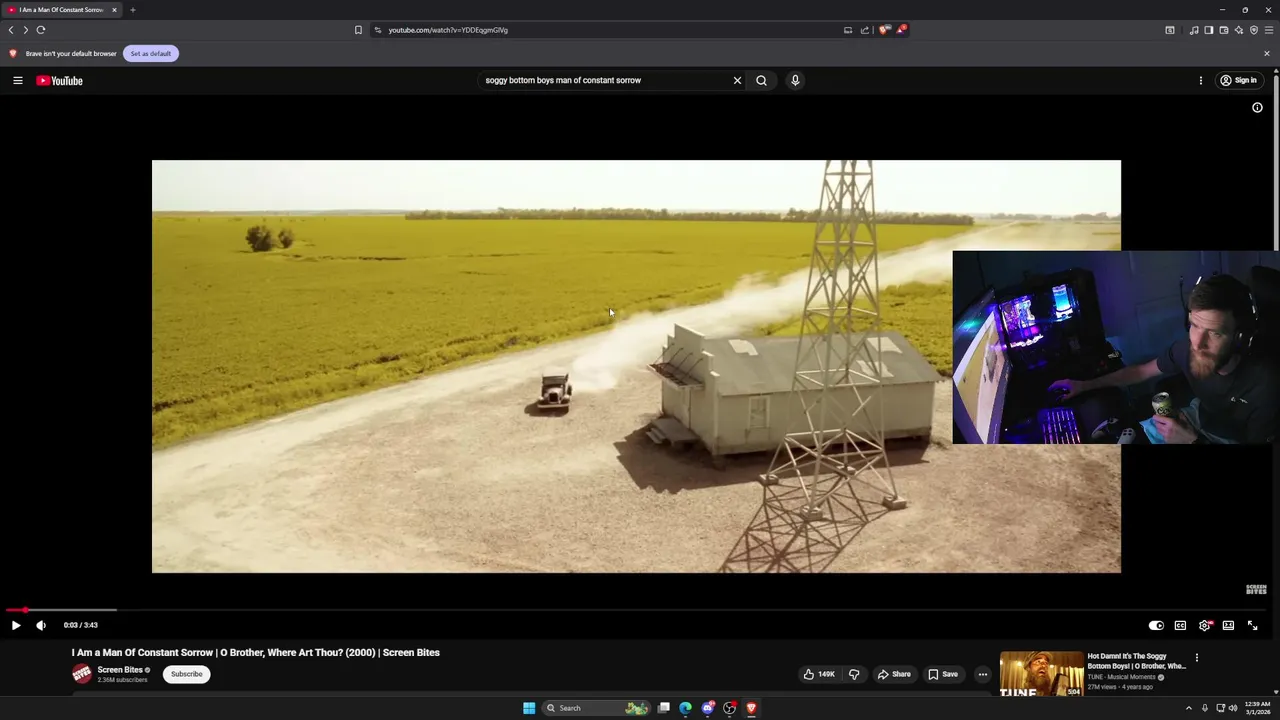Click the YouTube search input field
Viewport: 1280px width, 720px height.
[605, 80]
